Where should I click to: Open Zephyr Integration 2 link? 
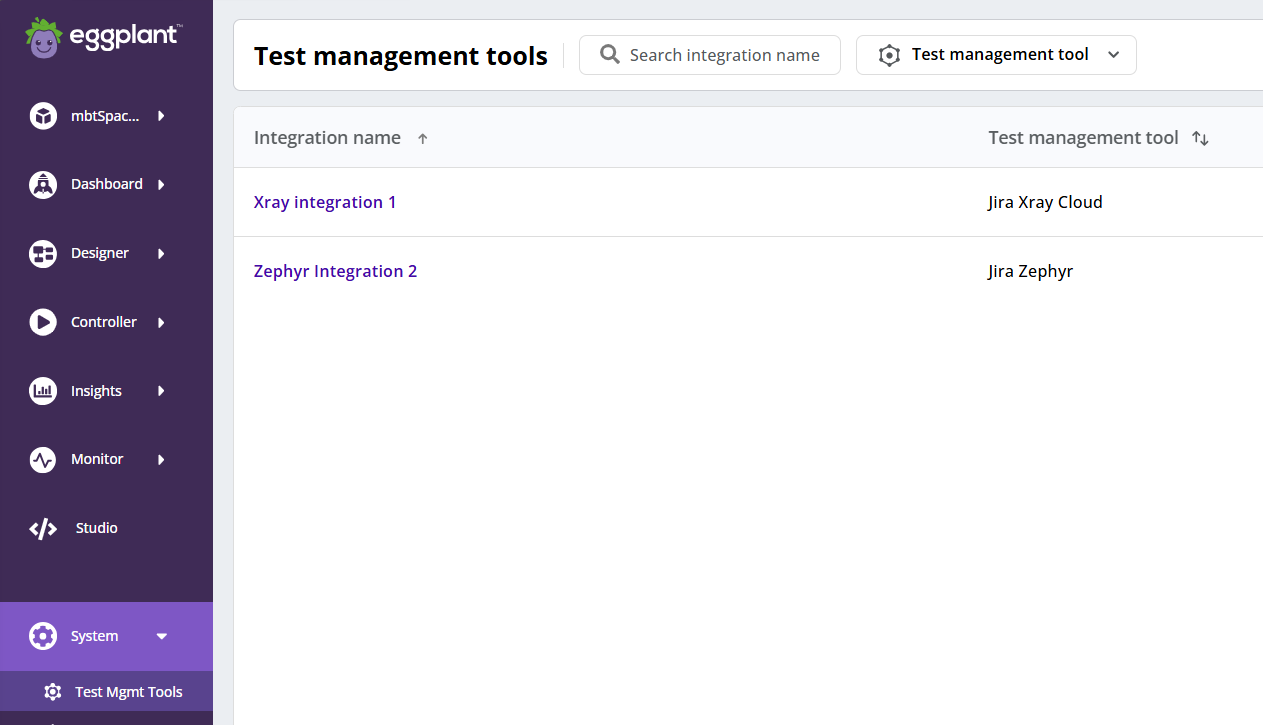[x=335, y=271]
